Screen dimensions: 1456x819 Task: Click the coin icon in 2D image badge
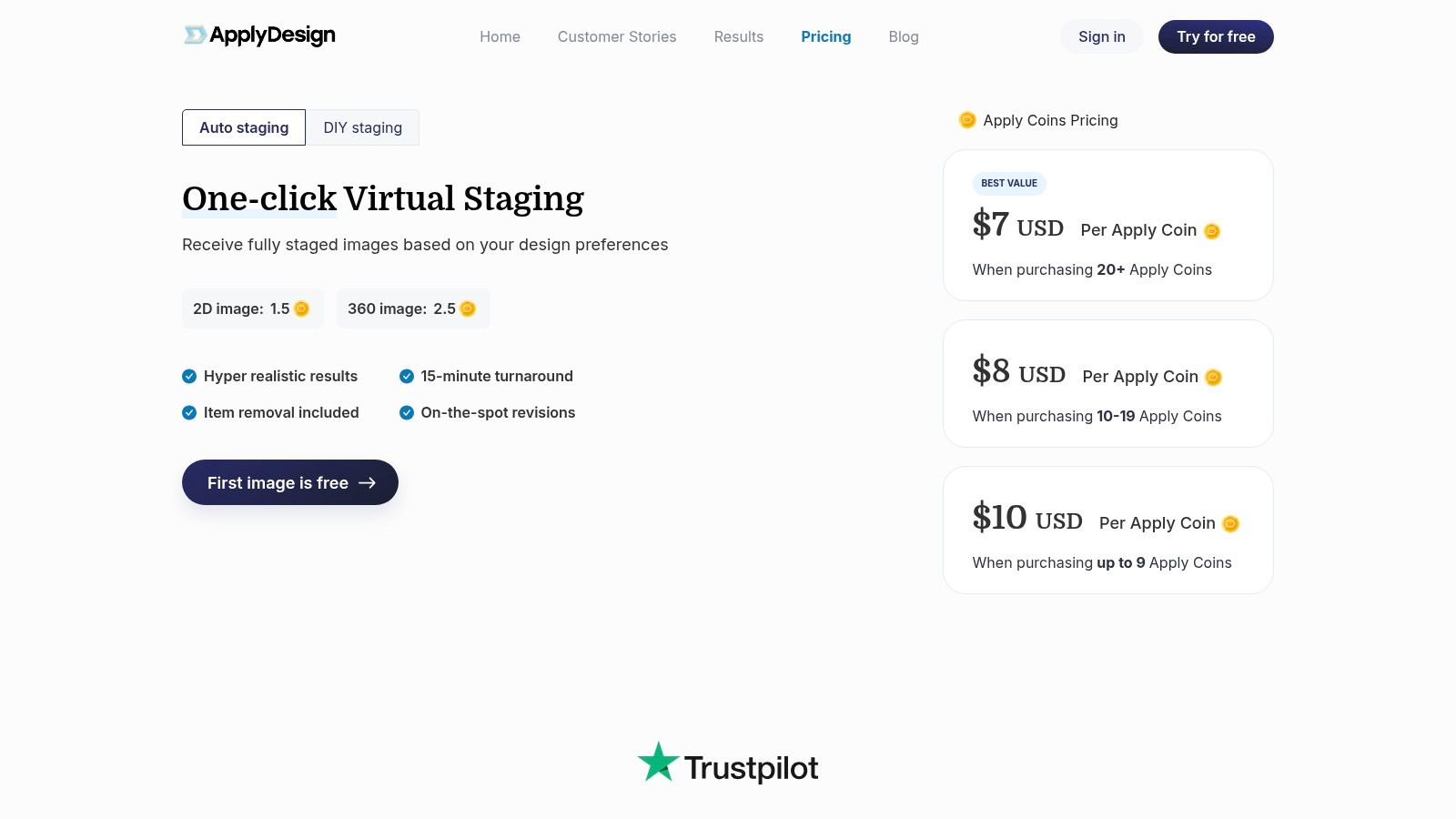click(302, 309)
